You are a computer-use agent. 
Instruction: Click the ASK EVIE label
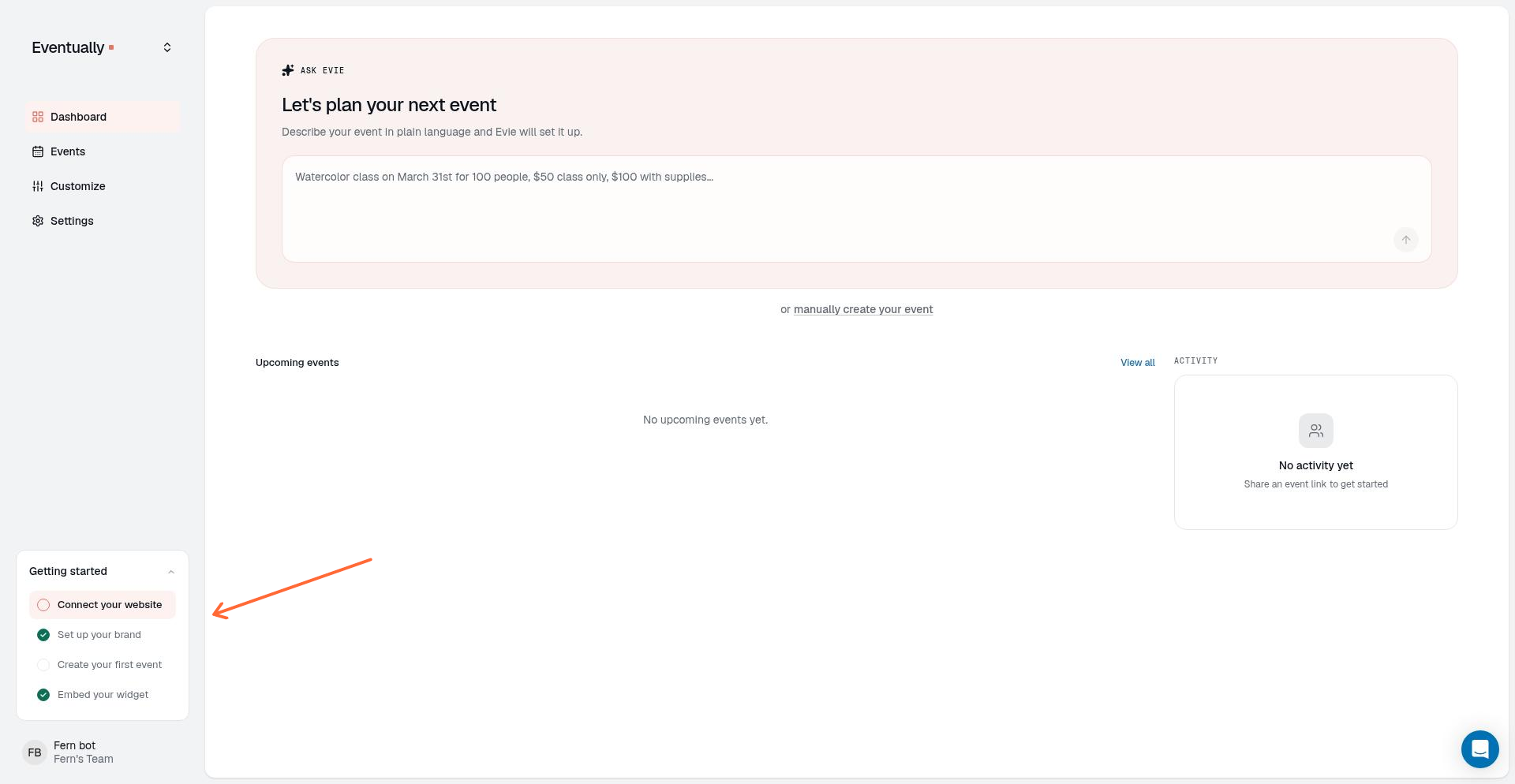click(323, 70)
